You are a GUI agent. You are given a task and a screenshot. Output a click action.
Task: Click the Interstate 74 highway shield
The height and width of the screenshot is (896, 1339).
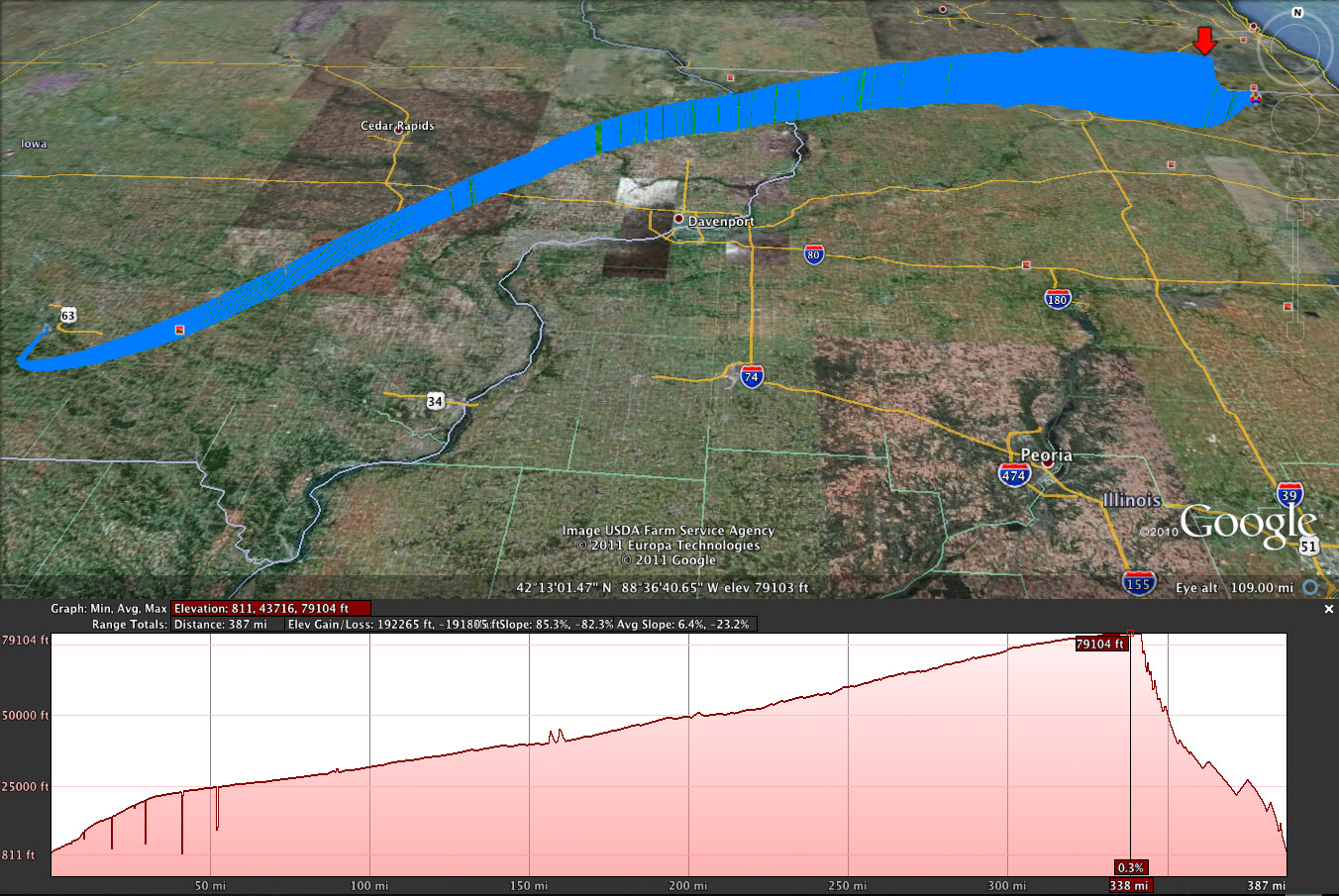pyautogui.click(x=752, y=376)
